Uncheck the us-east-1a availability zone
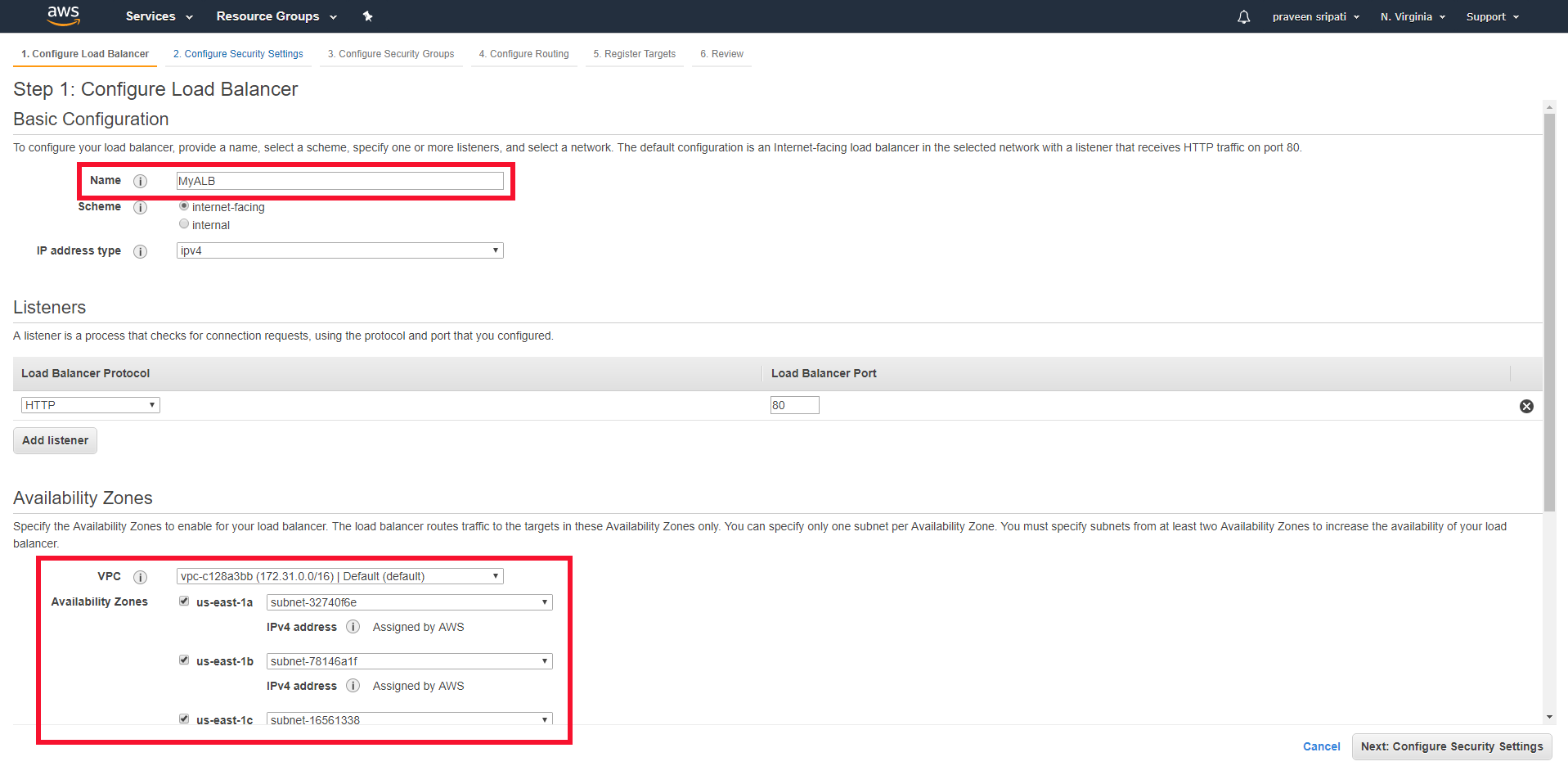 184,602
